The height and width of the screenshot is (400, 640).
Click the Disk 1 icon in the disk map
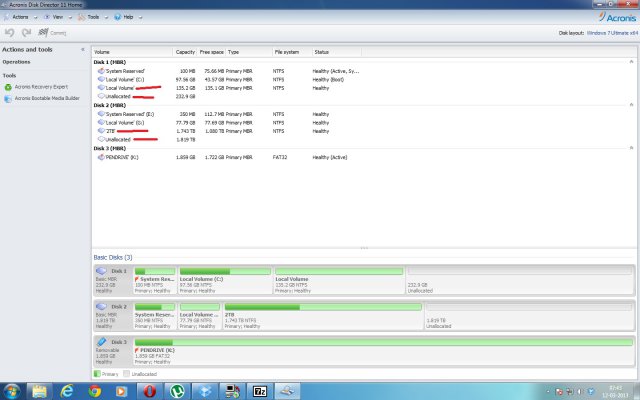[x=101, y=271]
